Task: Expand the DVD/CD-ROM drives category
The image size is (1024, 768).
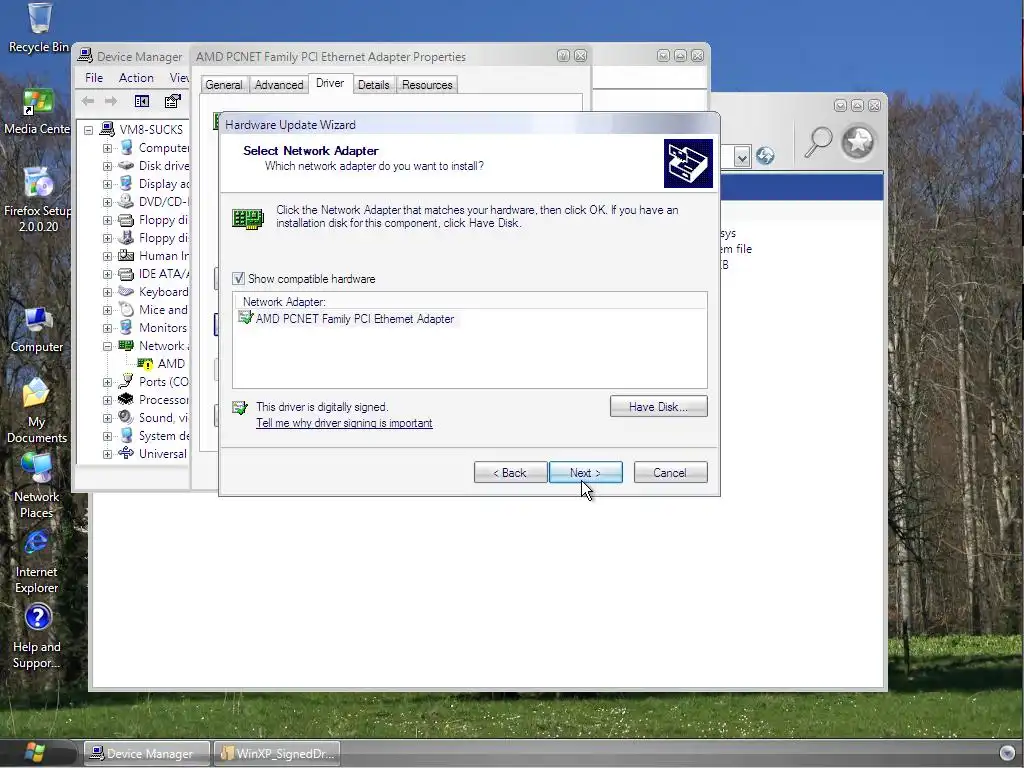Action: (x=107, y=202)
